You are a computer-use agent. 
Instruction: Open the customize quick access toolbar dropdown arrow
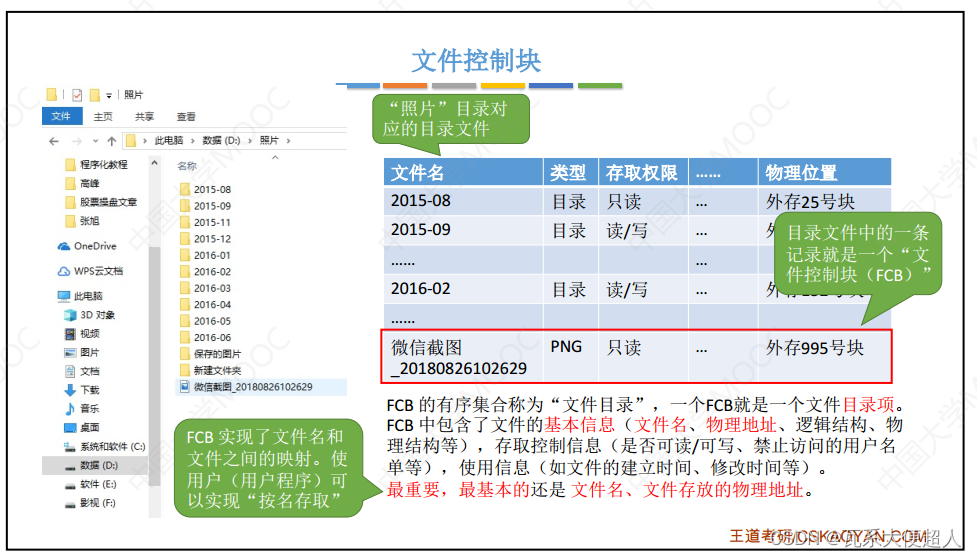(x=109, y=95)
